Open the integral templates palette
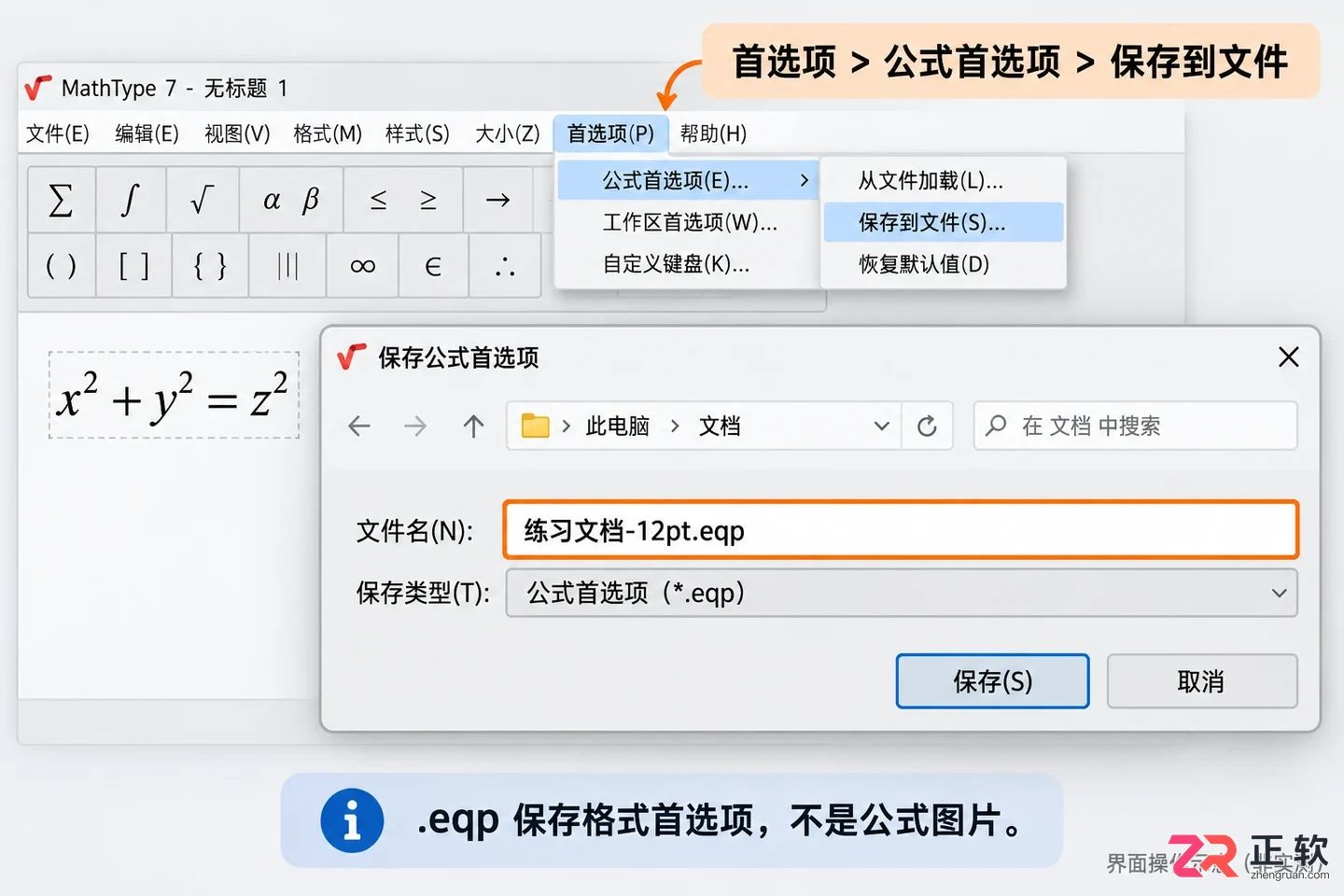This screenshot has width=1344, height=896. [132, 200]
